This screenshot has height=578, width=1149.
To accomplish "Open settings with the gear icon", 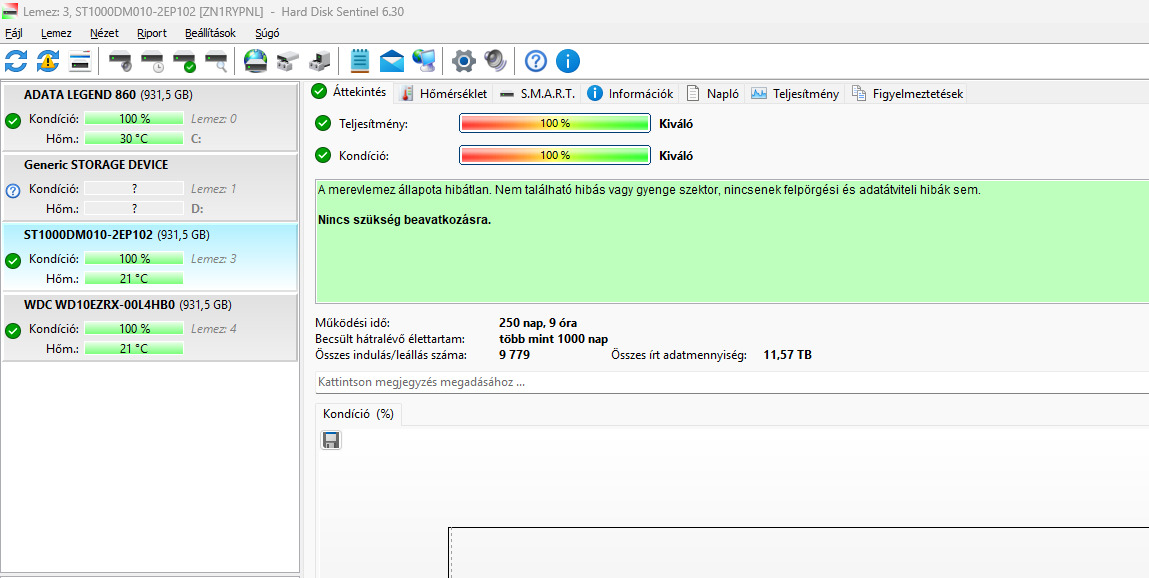I will (464, 61).
